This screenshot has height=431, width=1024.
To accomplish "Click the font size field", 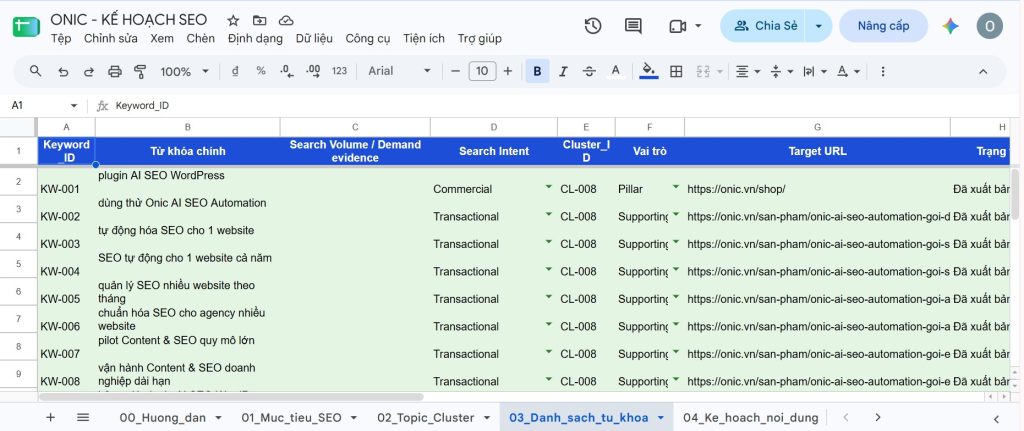I will pos(482,71).
